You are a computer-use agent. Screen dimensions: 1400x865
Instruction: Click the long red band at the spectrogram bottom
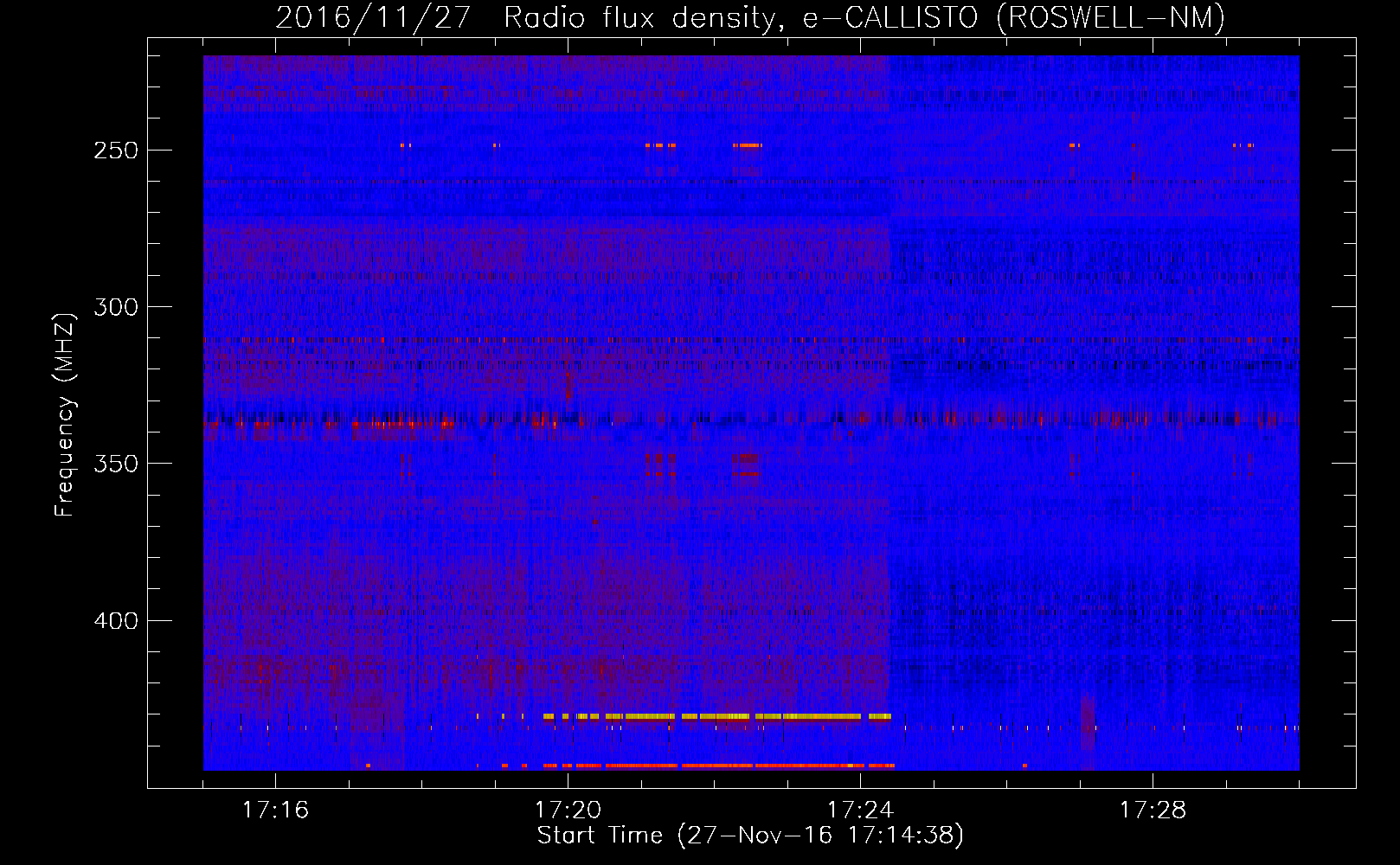pos(718,766)
